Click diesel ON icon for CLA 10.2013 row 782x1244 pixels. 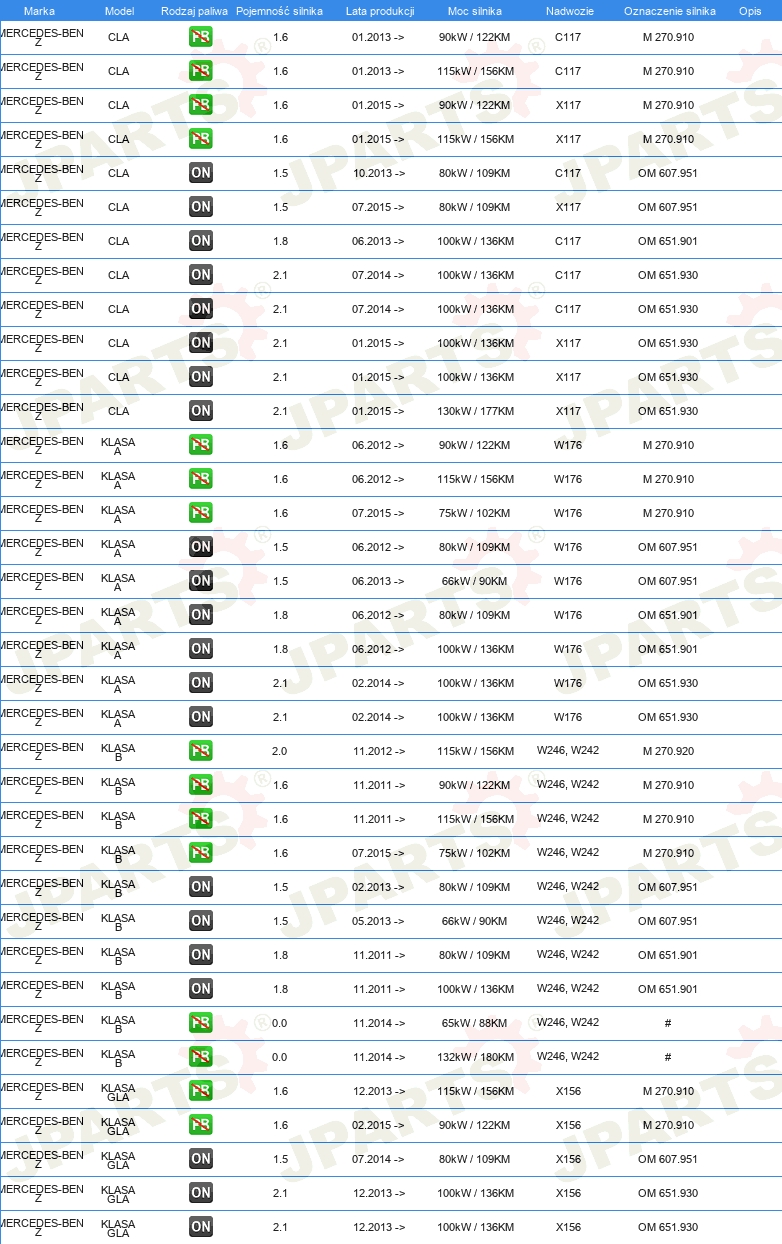pos(200,173)
